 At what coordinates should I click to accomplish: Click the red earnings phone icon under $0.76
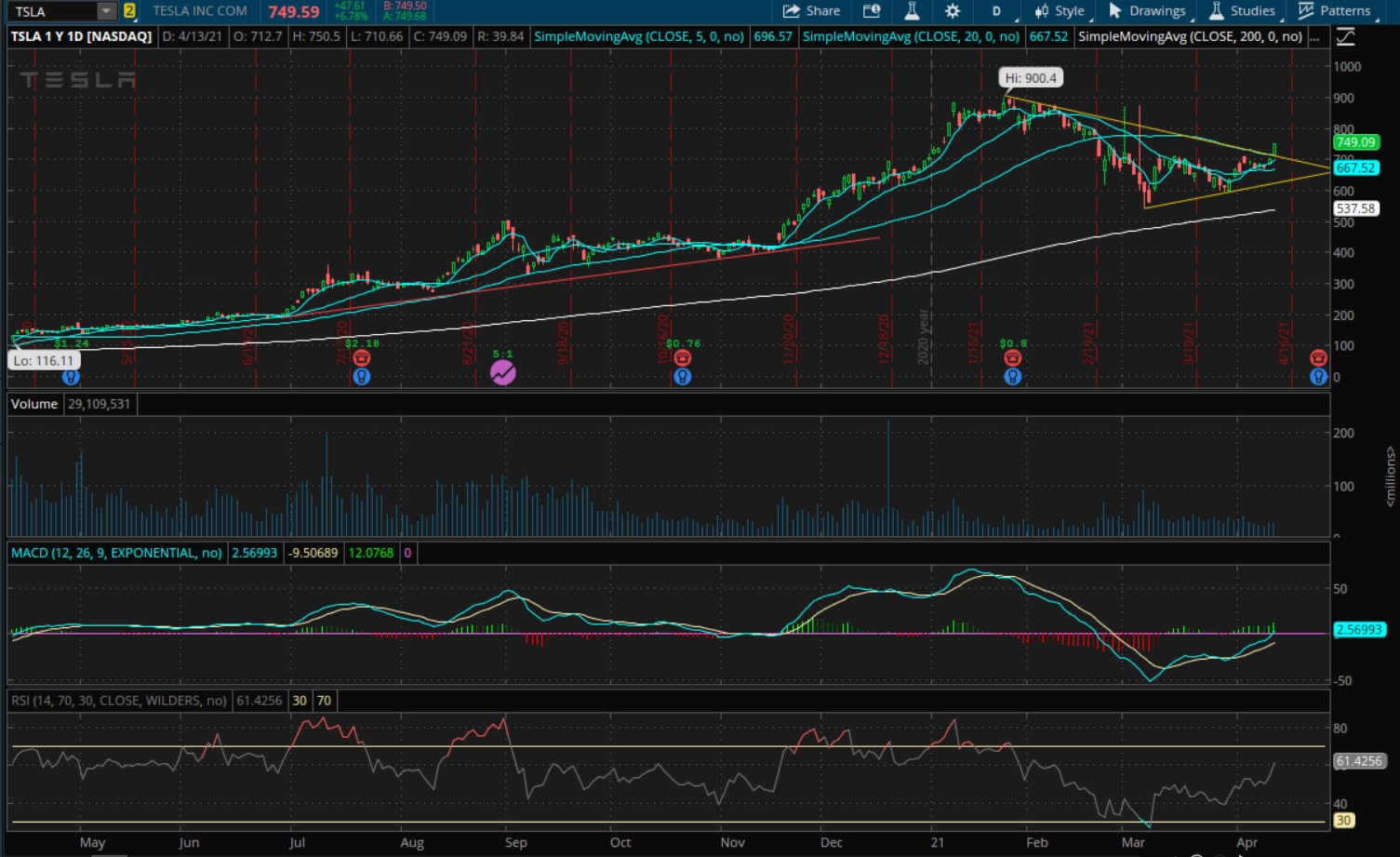tap(682, 358)
